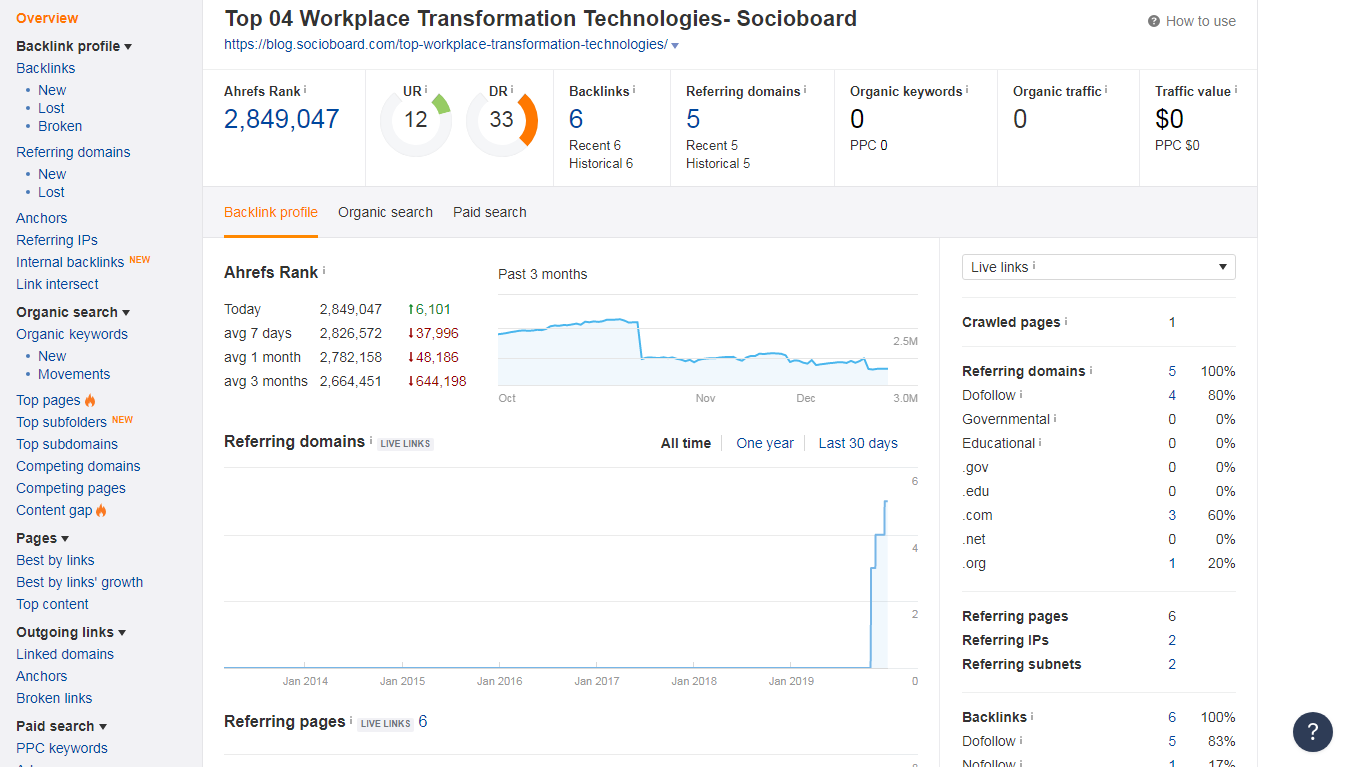Click the DR 33 donut gauge
The height and width of the screenshot is (767, 1349).
(502, 120)
